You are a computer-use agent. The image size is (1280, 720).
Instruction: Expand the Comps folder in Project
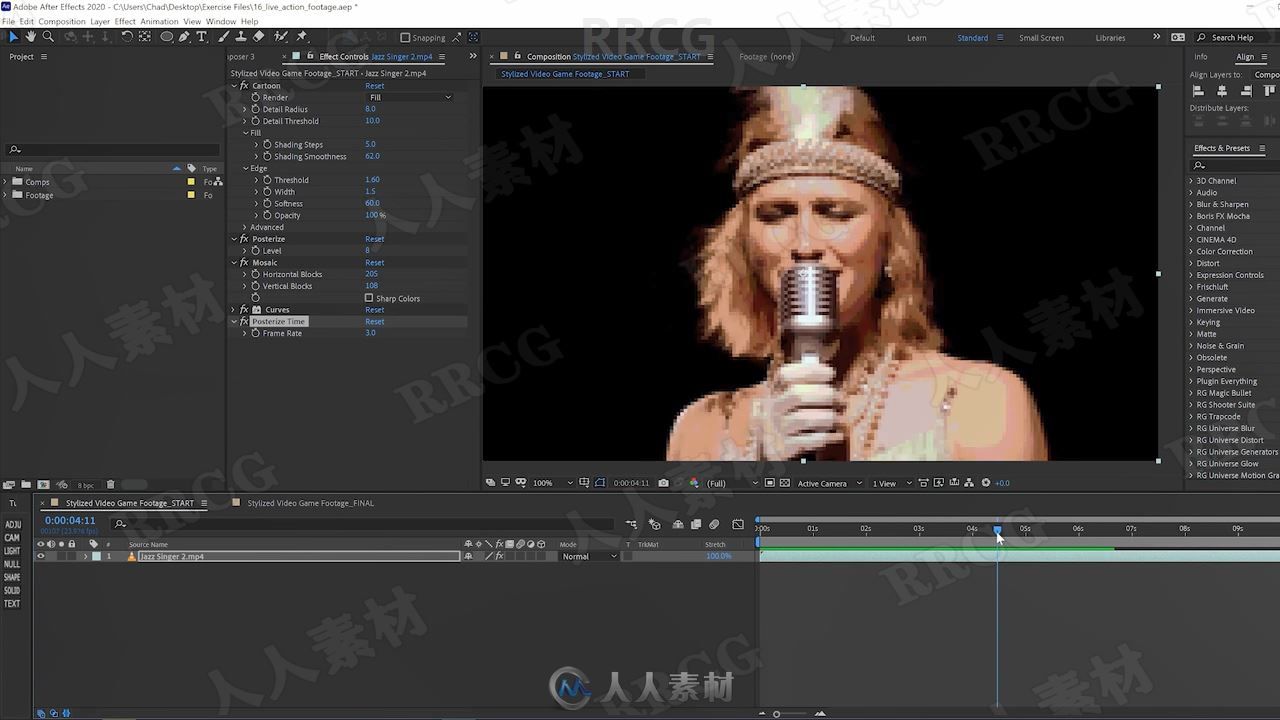[x=6, y=182]
